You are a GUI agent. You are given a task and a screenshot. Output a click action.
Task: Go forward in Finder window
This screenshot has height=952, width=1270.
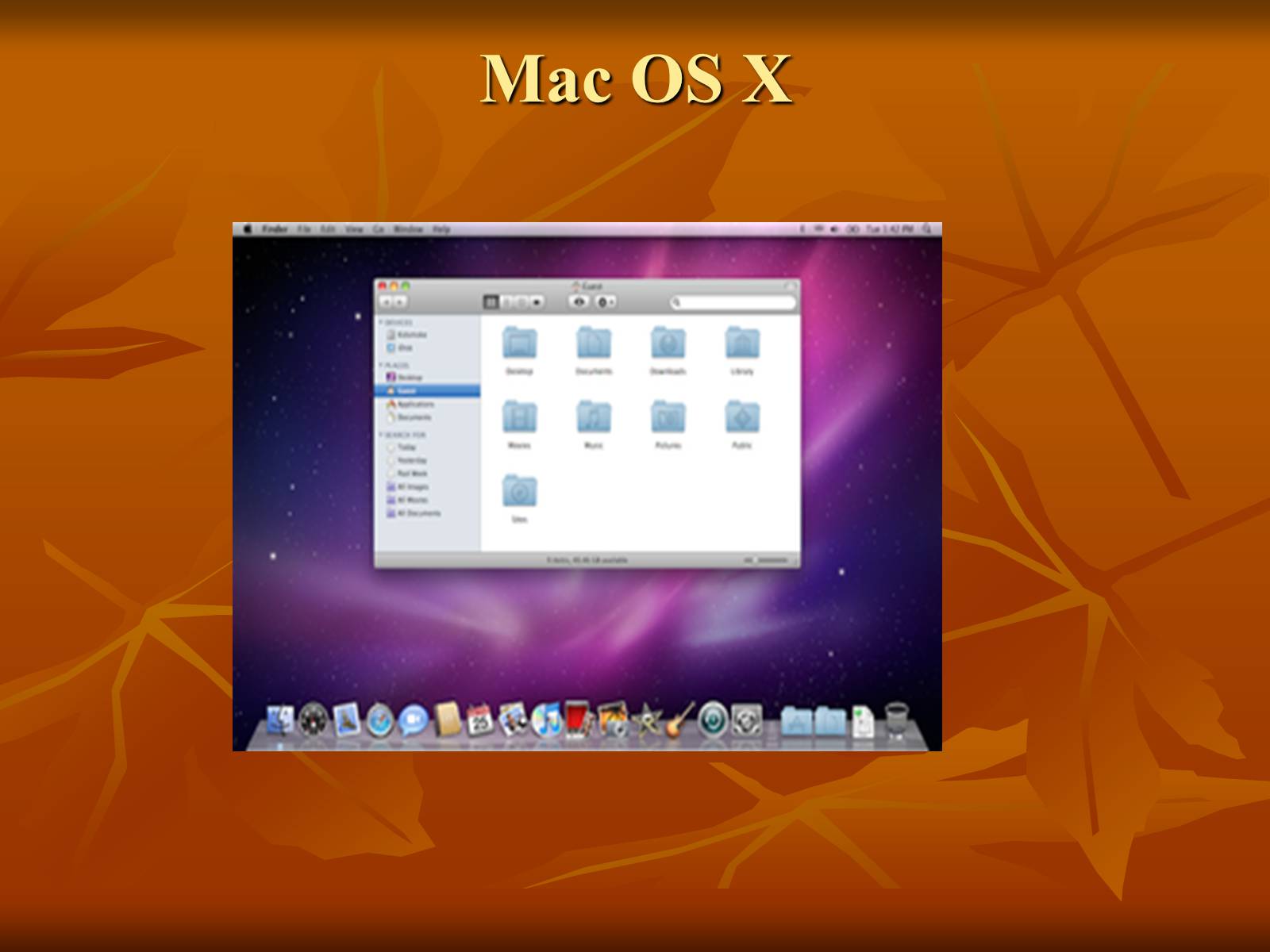pyautogui.click(x=400, y=302)
